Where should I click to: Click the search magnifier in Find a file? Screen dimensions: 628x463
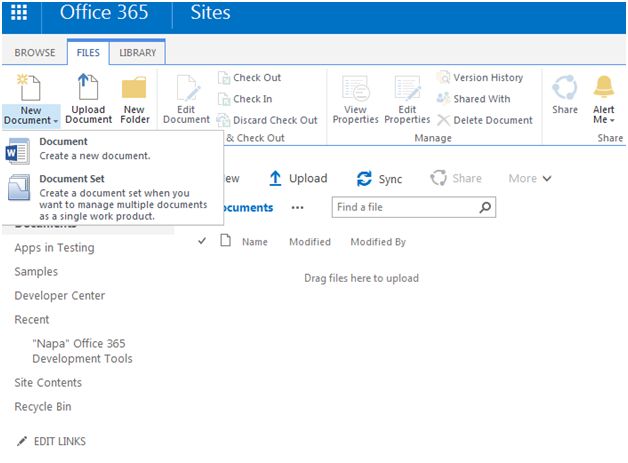pos(486,208)
